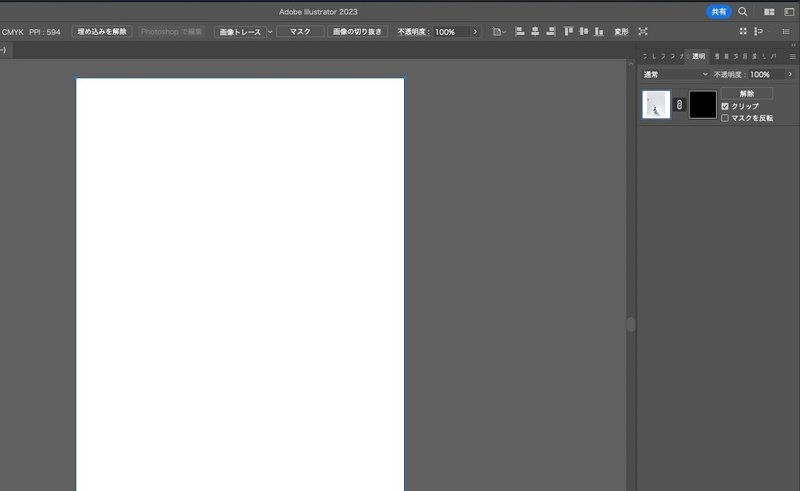Click the control bar 不透明度 opacity label
This screenshot has height=491, width=800.
tap(413, 32)
